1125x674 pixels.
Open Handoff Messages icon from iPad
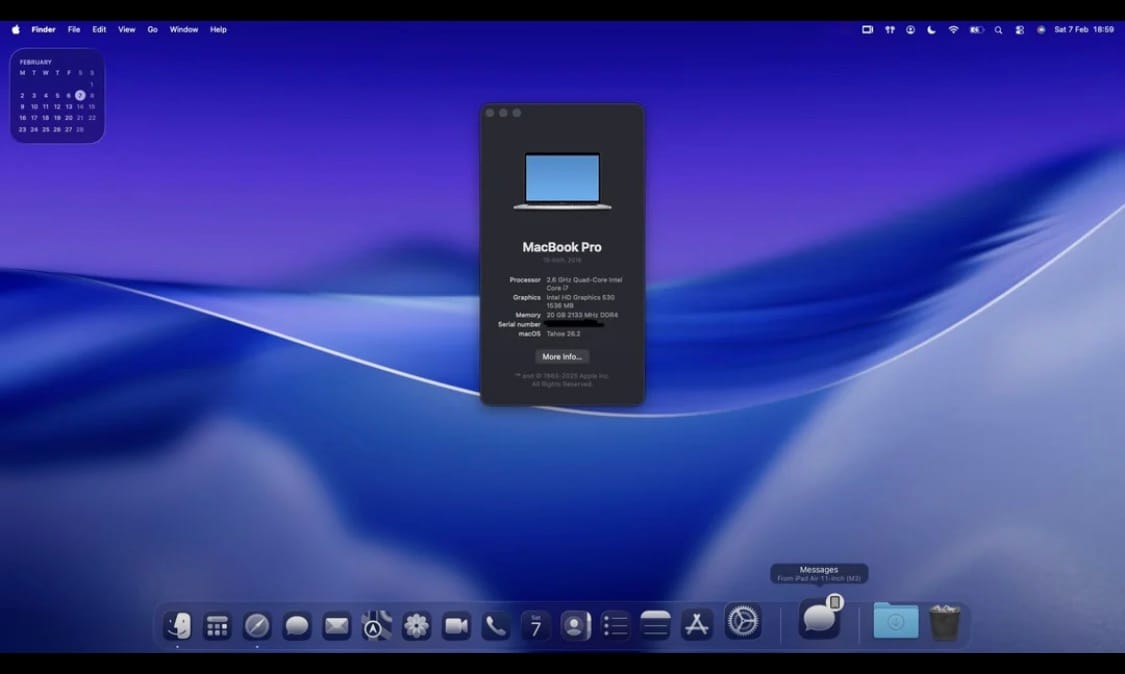(819, 619)
